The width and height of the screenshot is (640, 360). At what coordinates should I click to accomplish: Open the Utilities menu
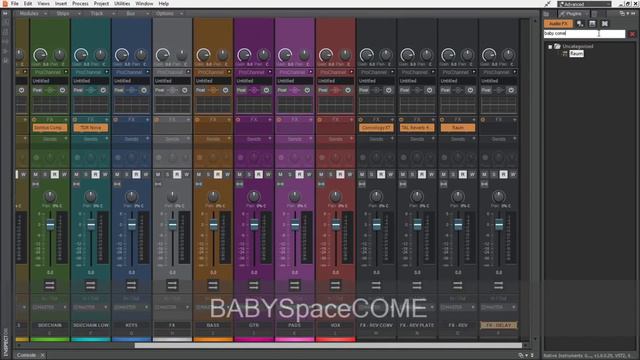coord(122,4)
